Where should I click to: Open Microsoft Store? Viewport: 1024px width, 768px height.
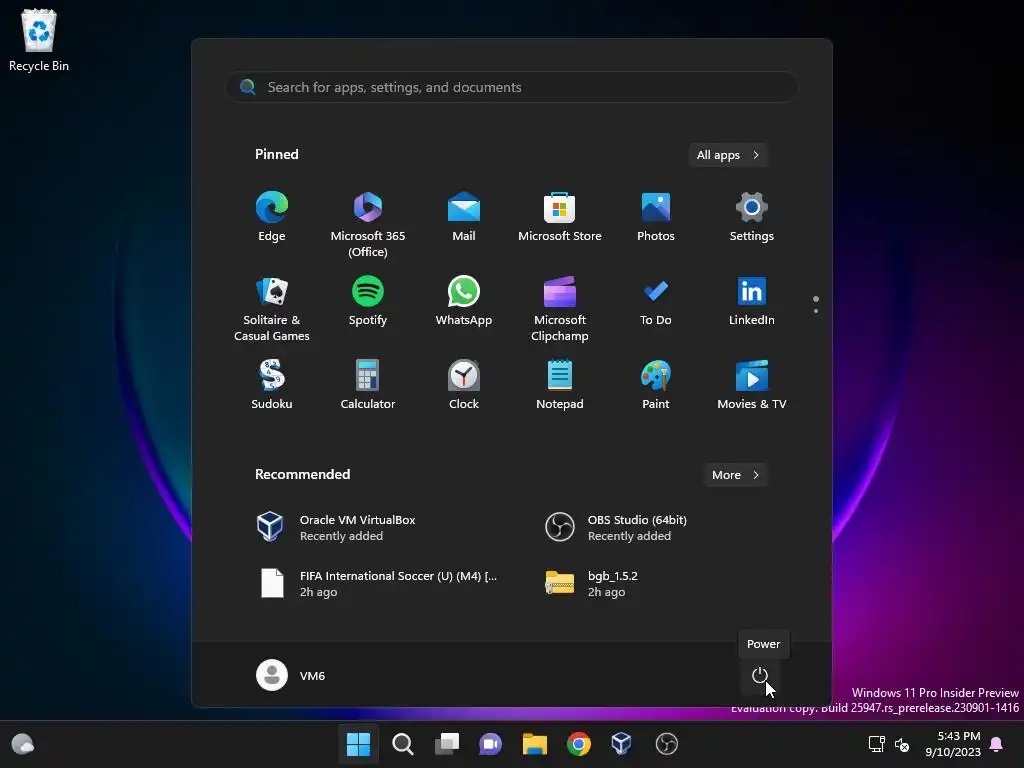point(560,217)
